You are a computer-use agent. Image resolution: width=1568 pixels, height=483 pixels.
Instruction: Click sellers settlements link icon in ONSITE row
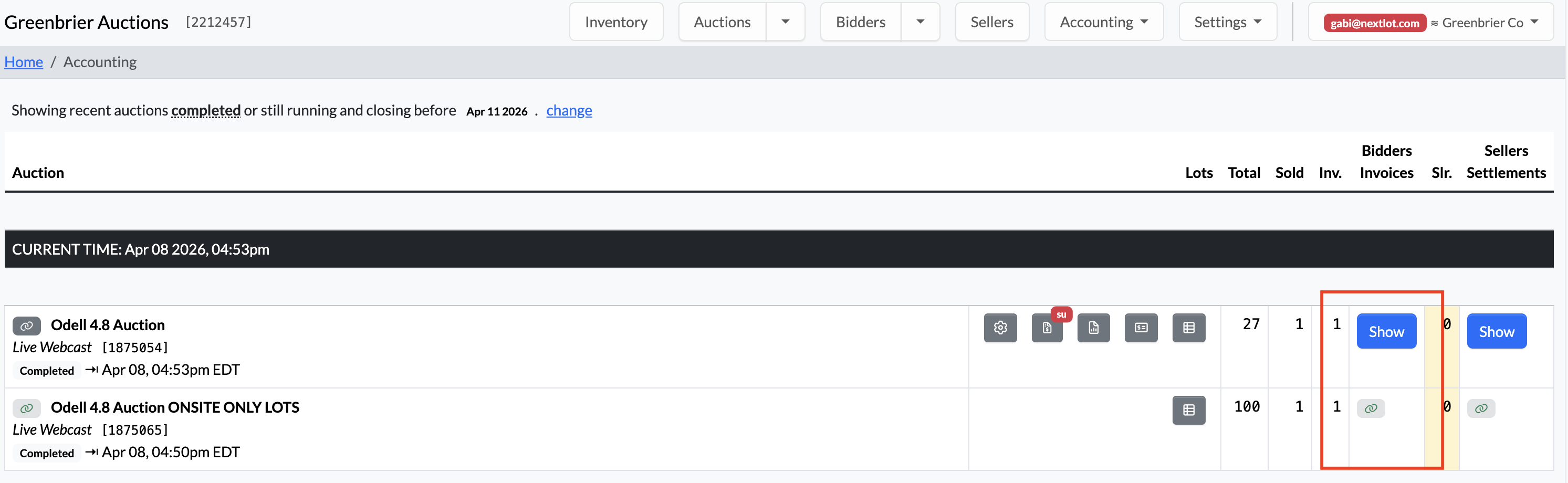[x=1481, y=408]
